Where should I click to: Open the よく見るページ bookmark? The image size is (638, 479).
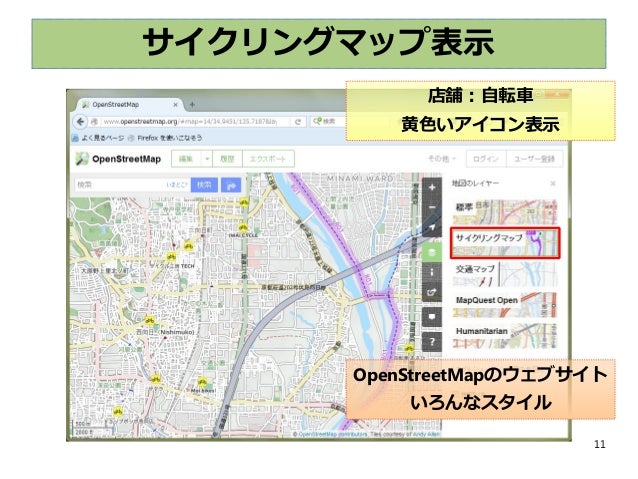(x=99, y=138)
